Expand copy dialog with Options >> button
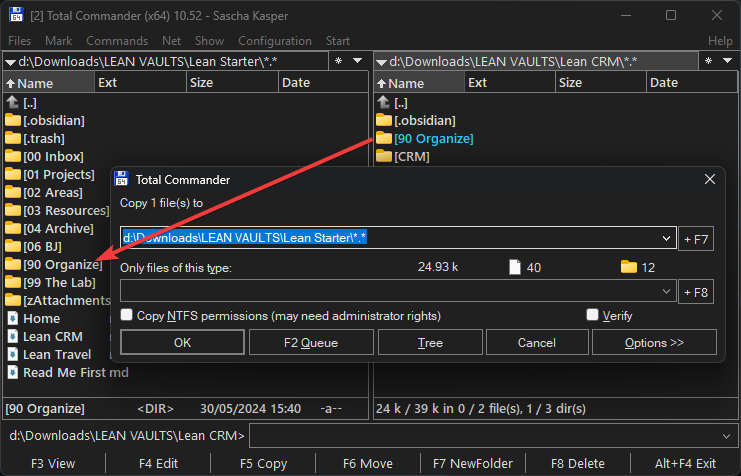The height and width of the screenshot is (476, 741). [654, 342]
